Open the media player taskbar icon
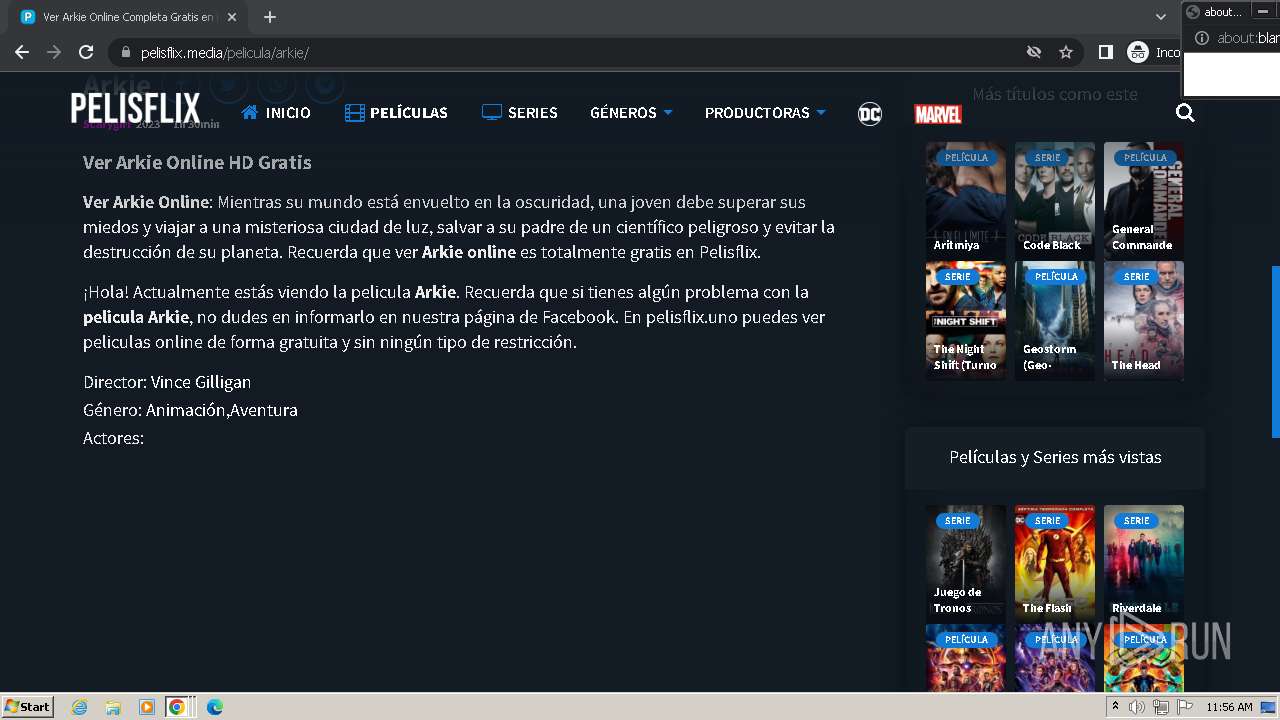 pyautogui.click(x=147, y=707)
